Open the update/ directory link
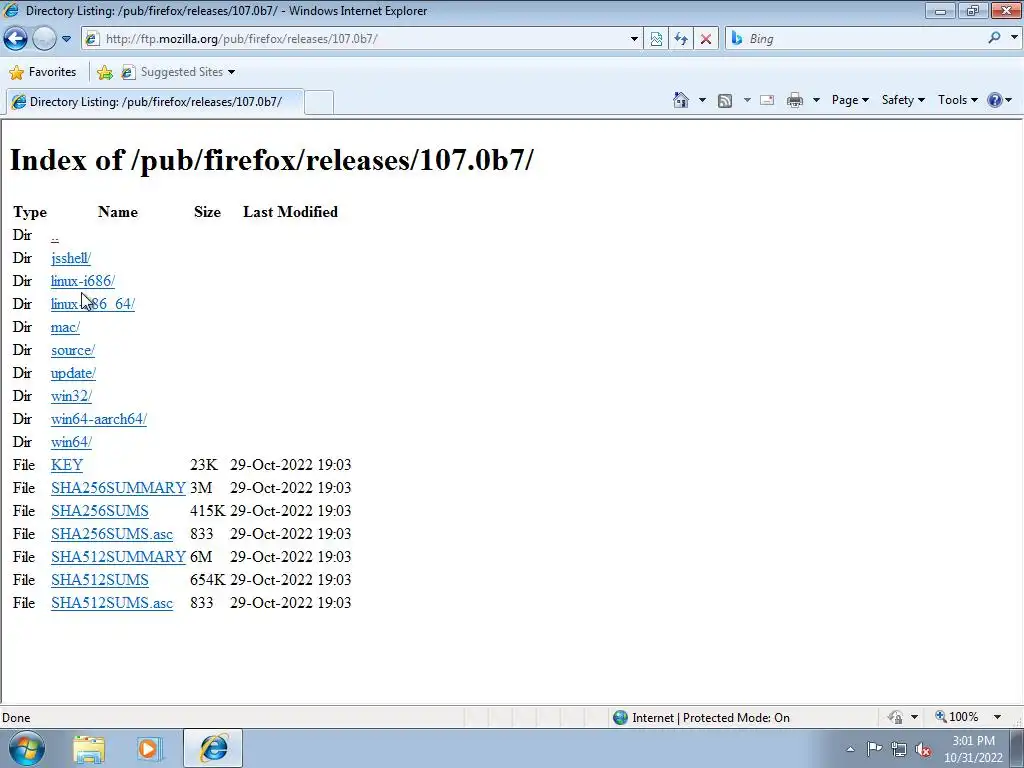Image resolution: width=1024 pixels, height=768 pixels. [x=73, y=373]
